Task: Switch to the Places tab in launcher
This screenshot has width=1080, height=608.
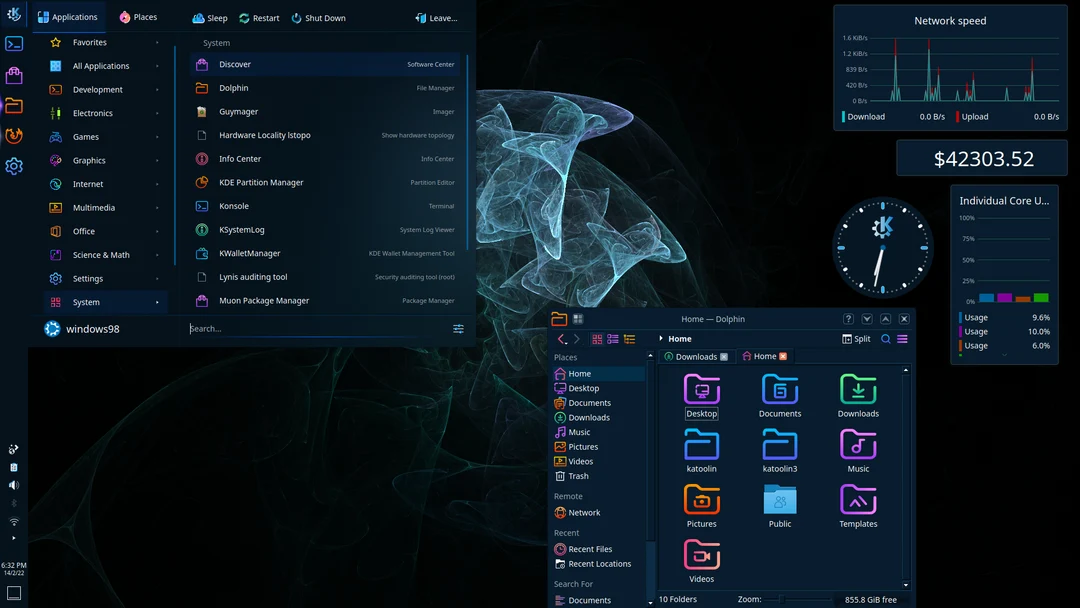Action: coord(136,16)
